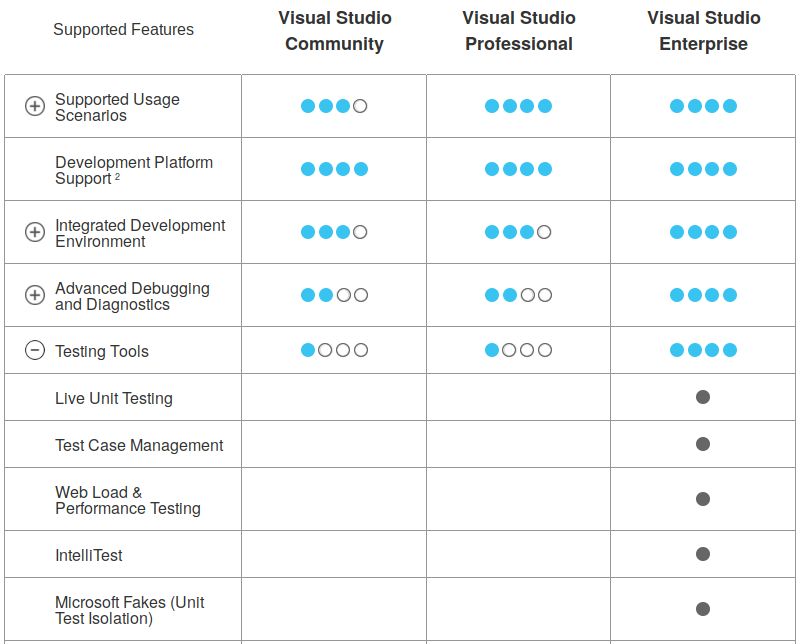Image resolution: width=801 pixels, height=644 pixels.
Task: Select Integrated Development Environment label
Action: click(140, 233)
